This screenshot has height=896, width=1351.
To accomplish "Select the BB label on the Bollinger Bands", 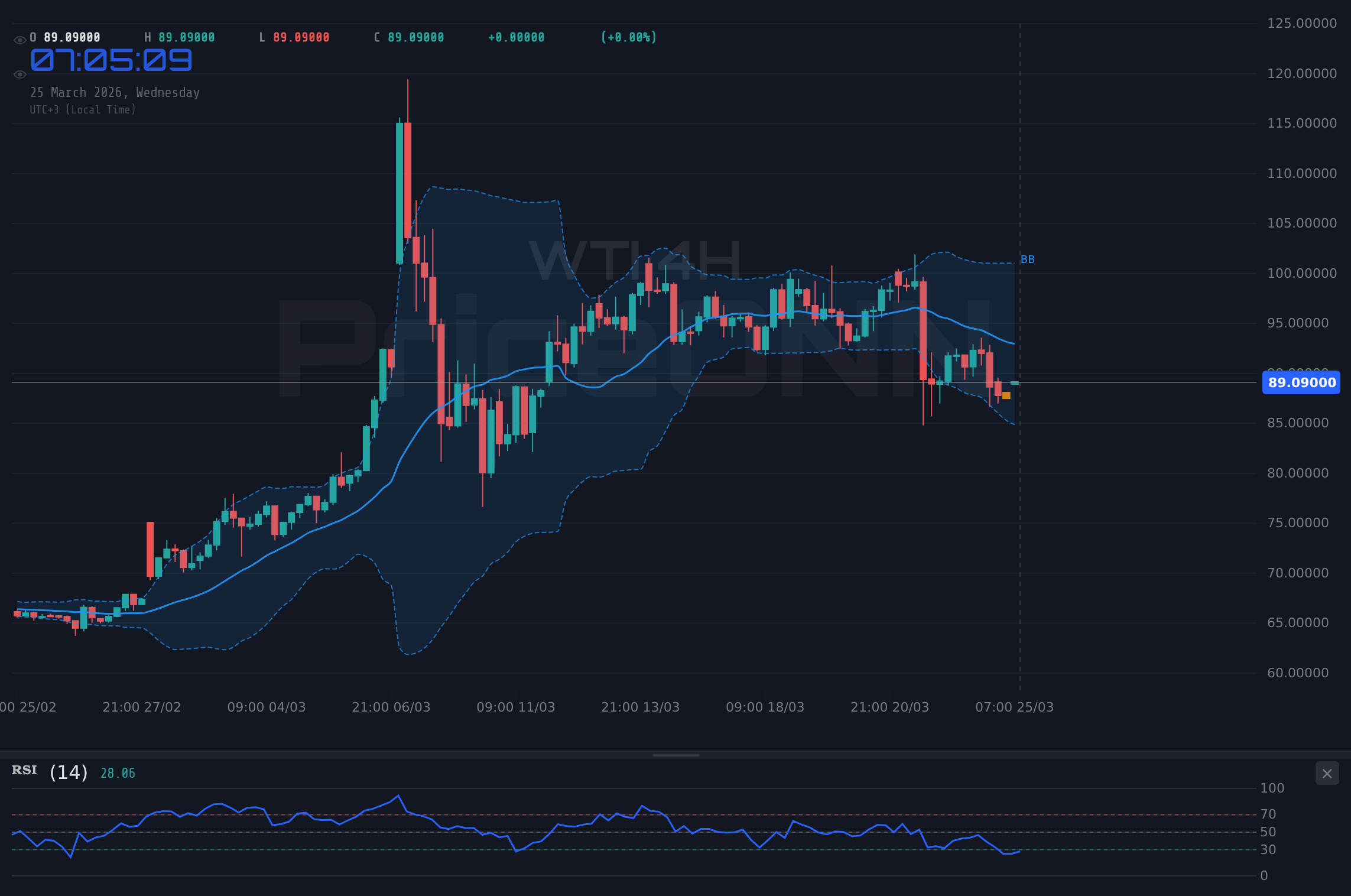I will point(1027,259).
